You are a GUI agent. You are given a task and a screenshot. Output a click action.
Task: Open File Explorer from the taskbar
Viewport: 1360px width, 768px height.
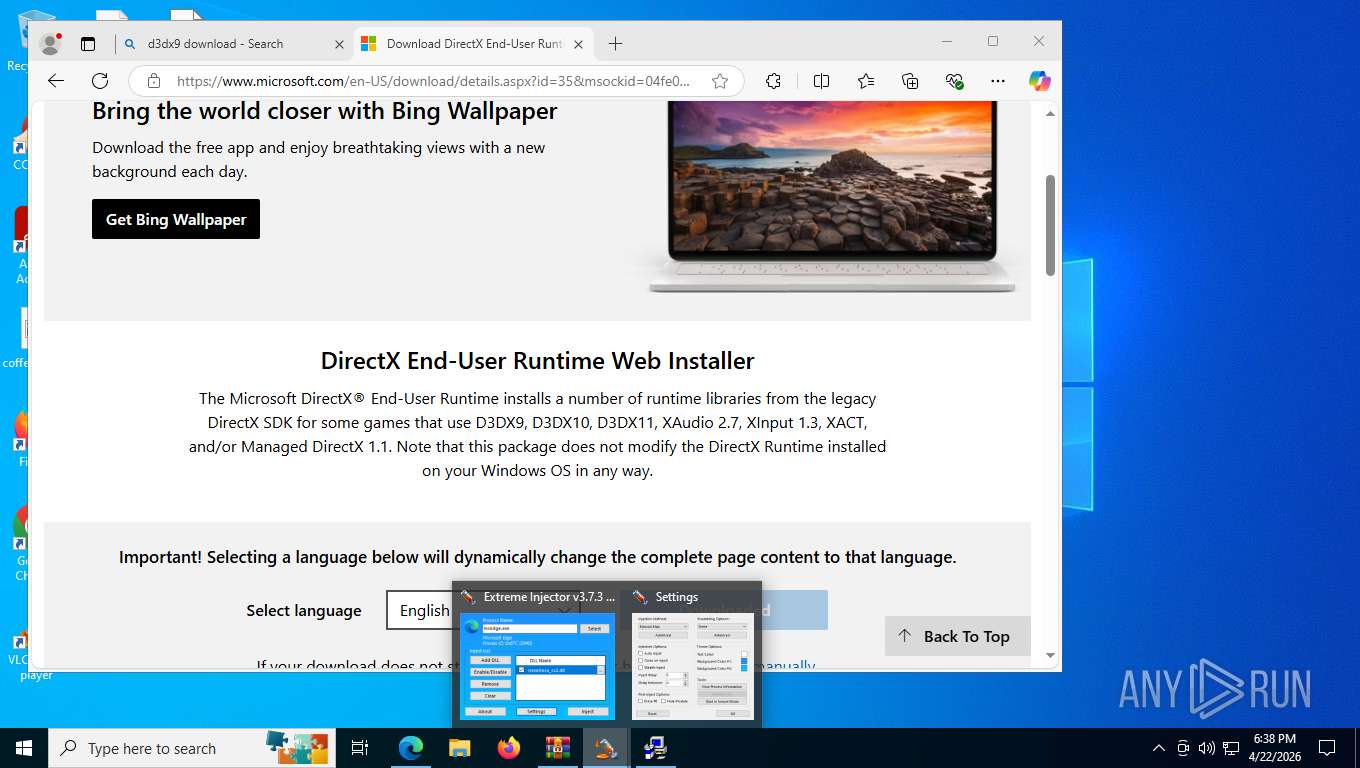tap(459, 748)
